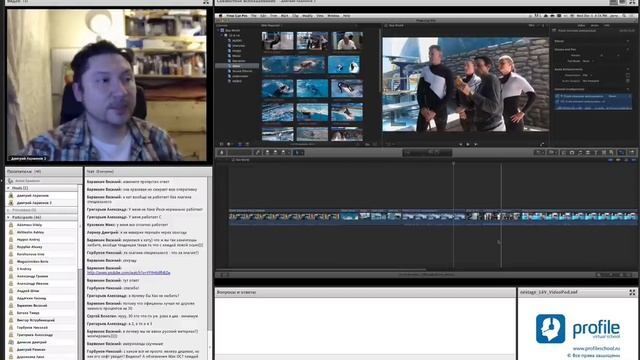The width and height of the screenshot is (640, 360).
Task: Open the Window menu
Action: pyautogui.click(x=333, y=16)
